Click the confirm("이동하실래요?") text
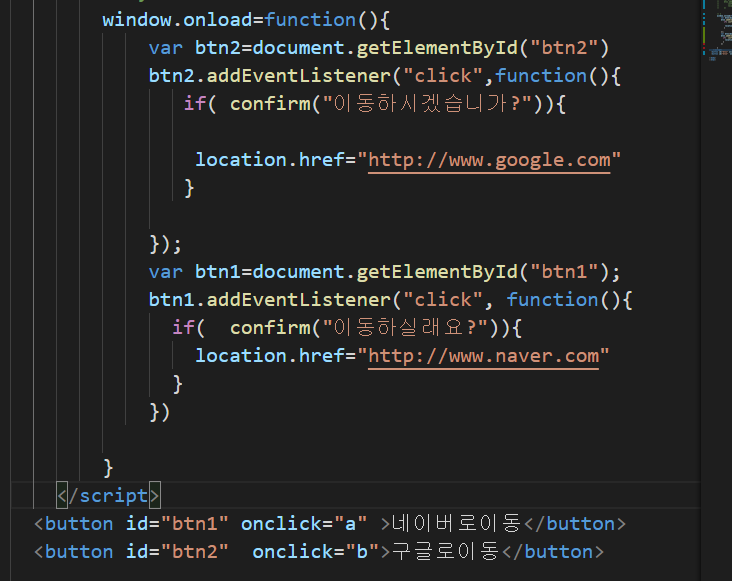The height and width of the screenshot is (581, 732). coord(364,328)
